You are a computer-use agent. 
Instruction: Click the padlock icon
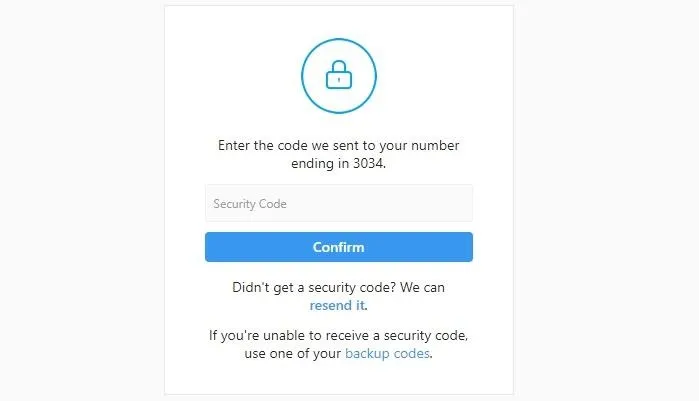click(339, 74)
